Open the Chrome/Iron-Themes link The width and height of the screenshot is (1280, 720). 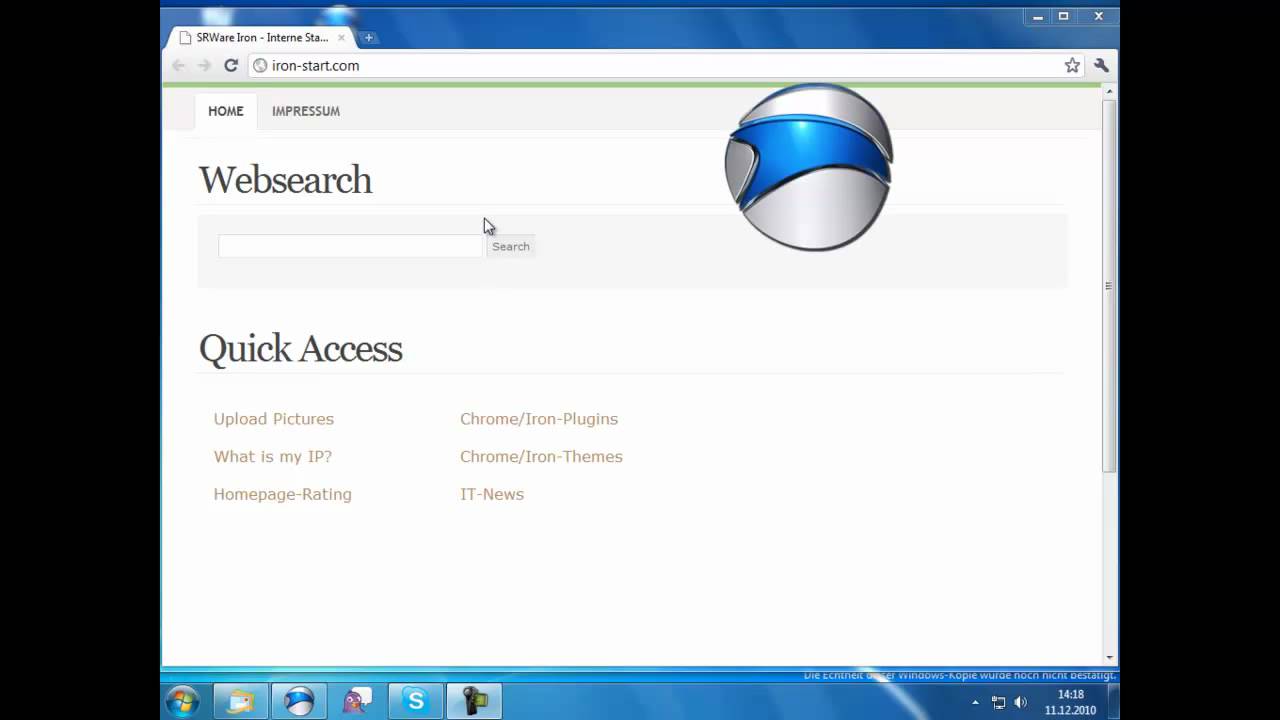click(541, 457)
